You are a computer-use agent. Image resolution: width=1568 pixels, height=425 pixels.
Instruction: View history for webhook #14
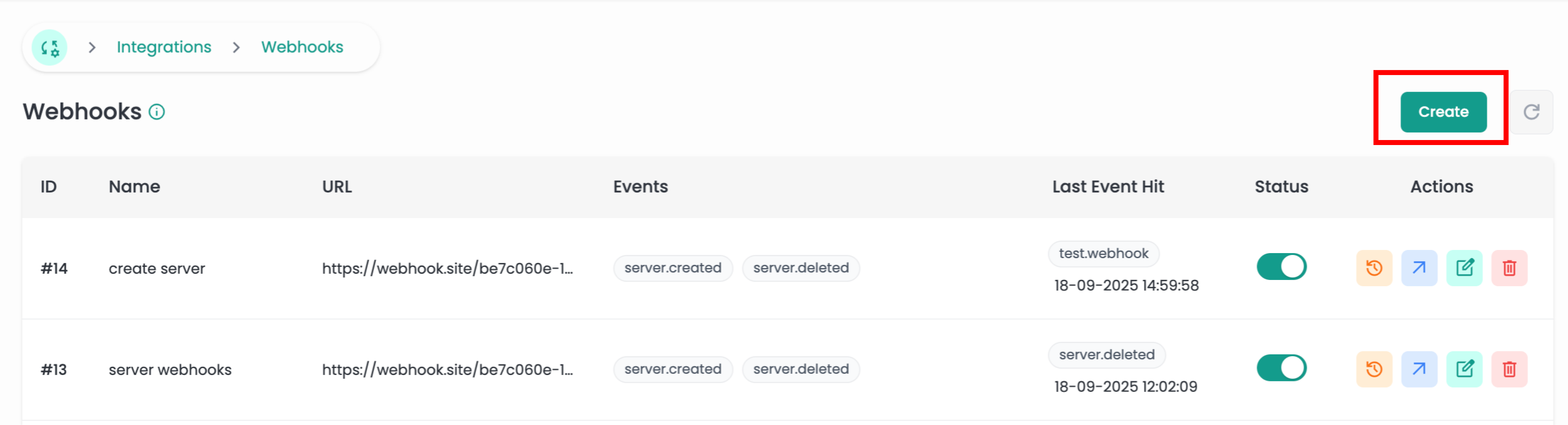(x=1373, y=268)
